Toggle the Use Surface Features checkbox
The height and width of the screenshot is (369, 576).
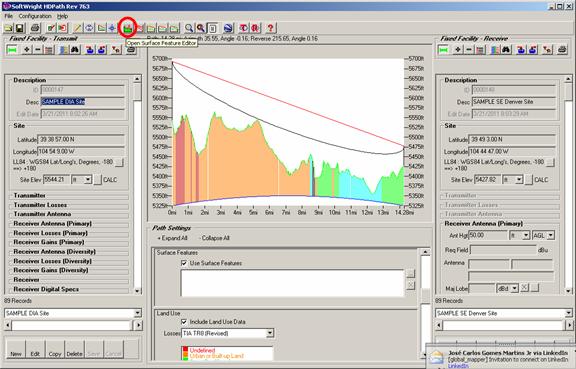pyautogui.click(x=184, y=263)
